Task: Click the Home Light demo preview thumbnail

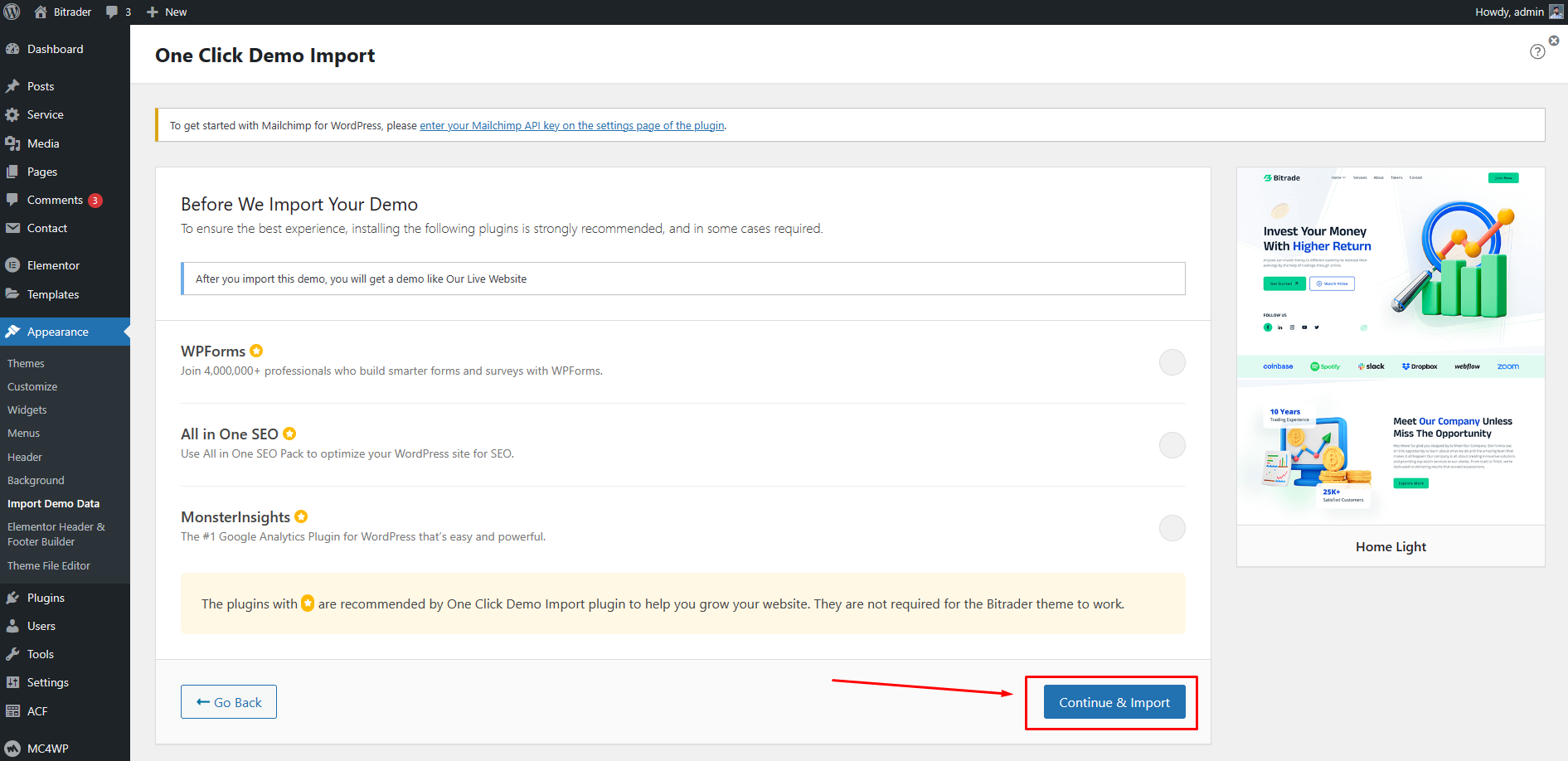Action: (1391, 346)
